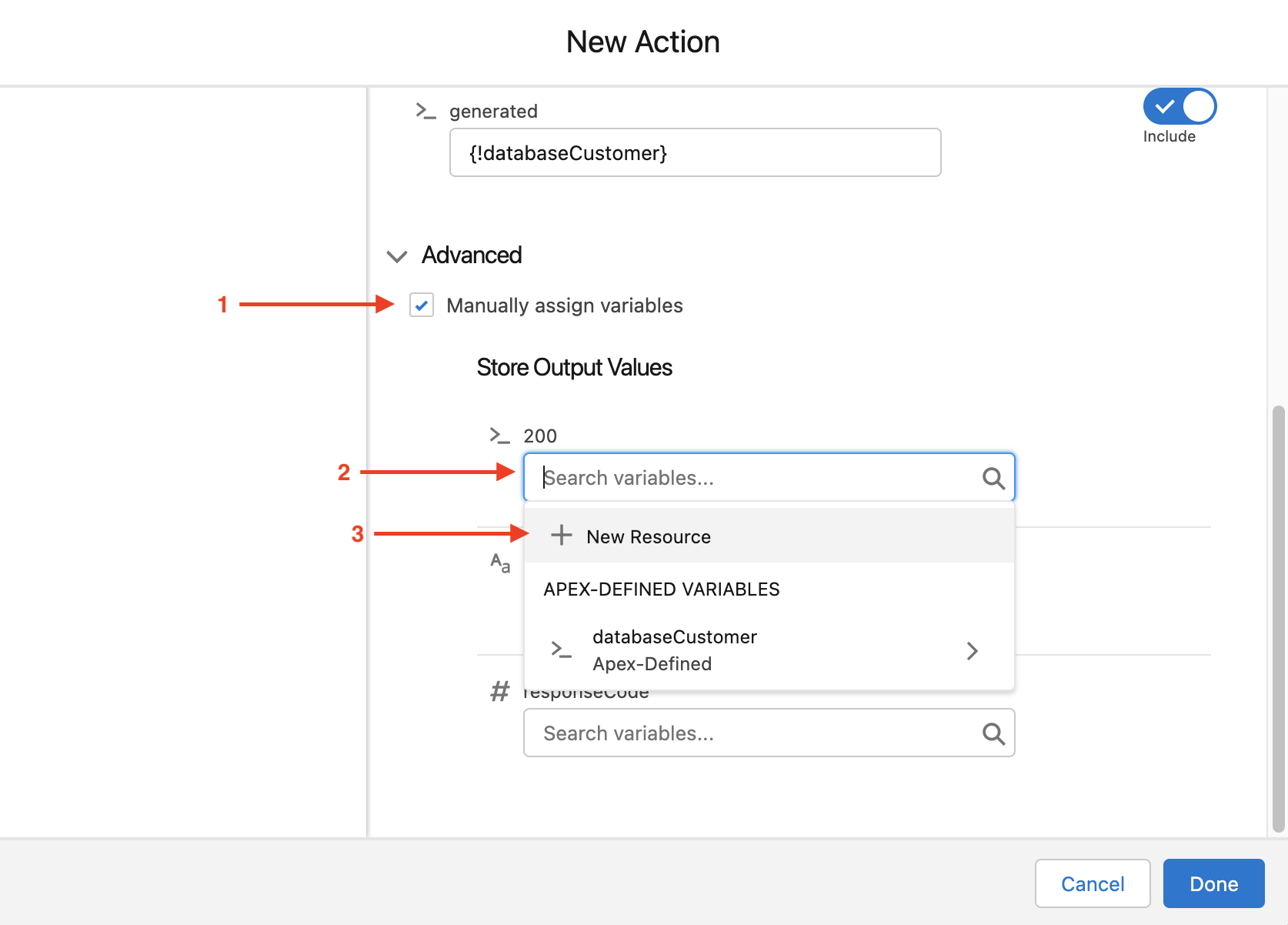Click the Apex-defined icon beside databaseCustomer in dropdown
The width and height of the screenshot is (1288, 925).
(x=562, y=650)
